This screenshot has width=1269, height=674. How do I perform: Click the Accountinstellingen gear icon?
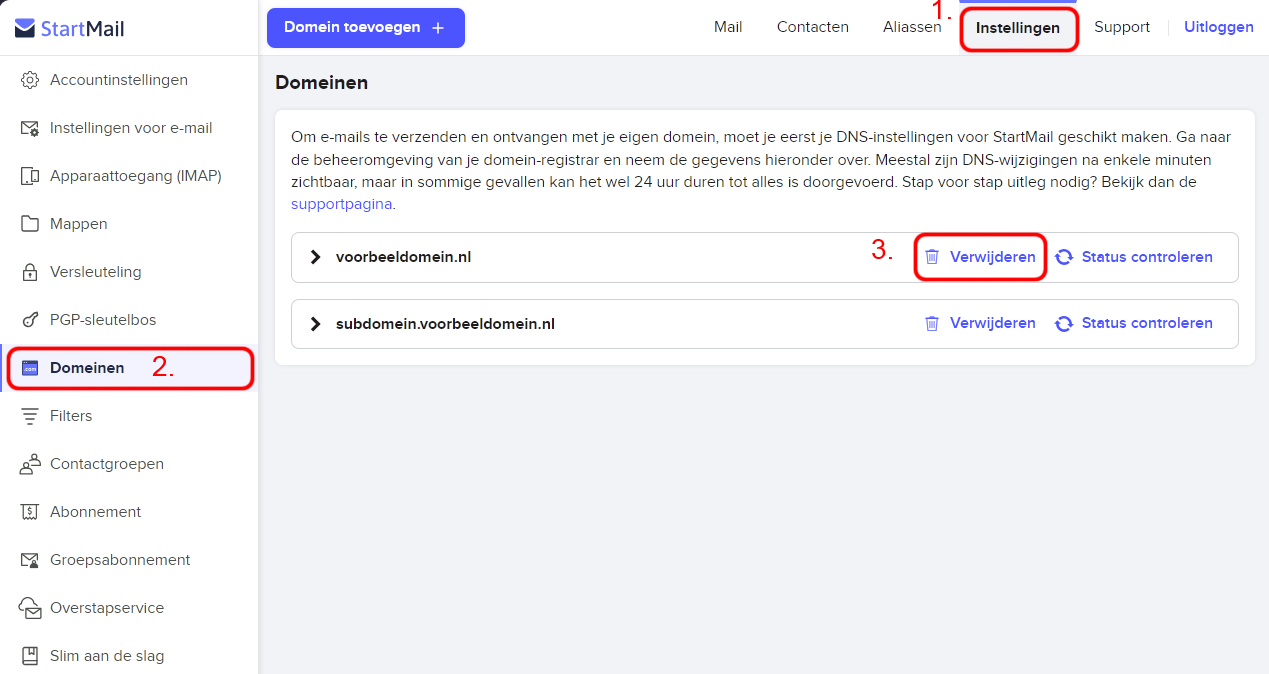click(30, 80)
